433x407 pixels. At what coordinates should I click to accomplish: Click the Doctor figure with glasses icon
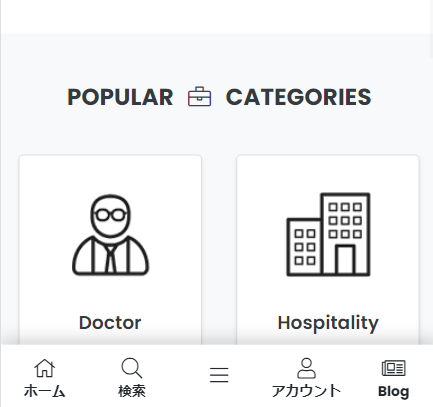pyautogui.click(x=111, y=235)
